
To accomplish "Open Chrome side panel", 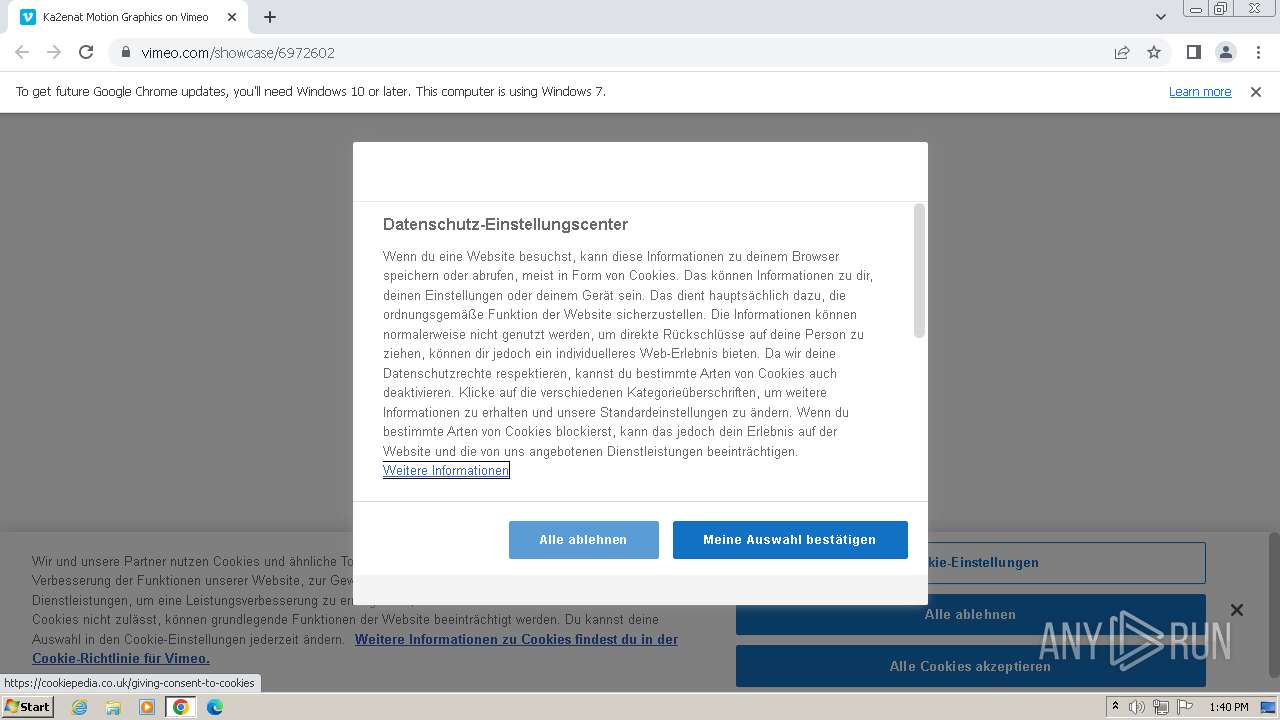I will pyautogui.click(x=1193, y=52).
